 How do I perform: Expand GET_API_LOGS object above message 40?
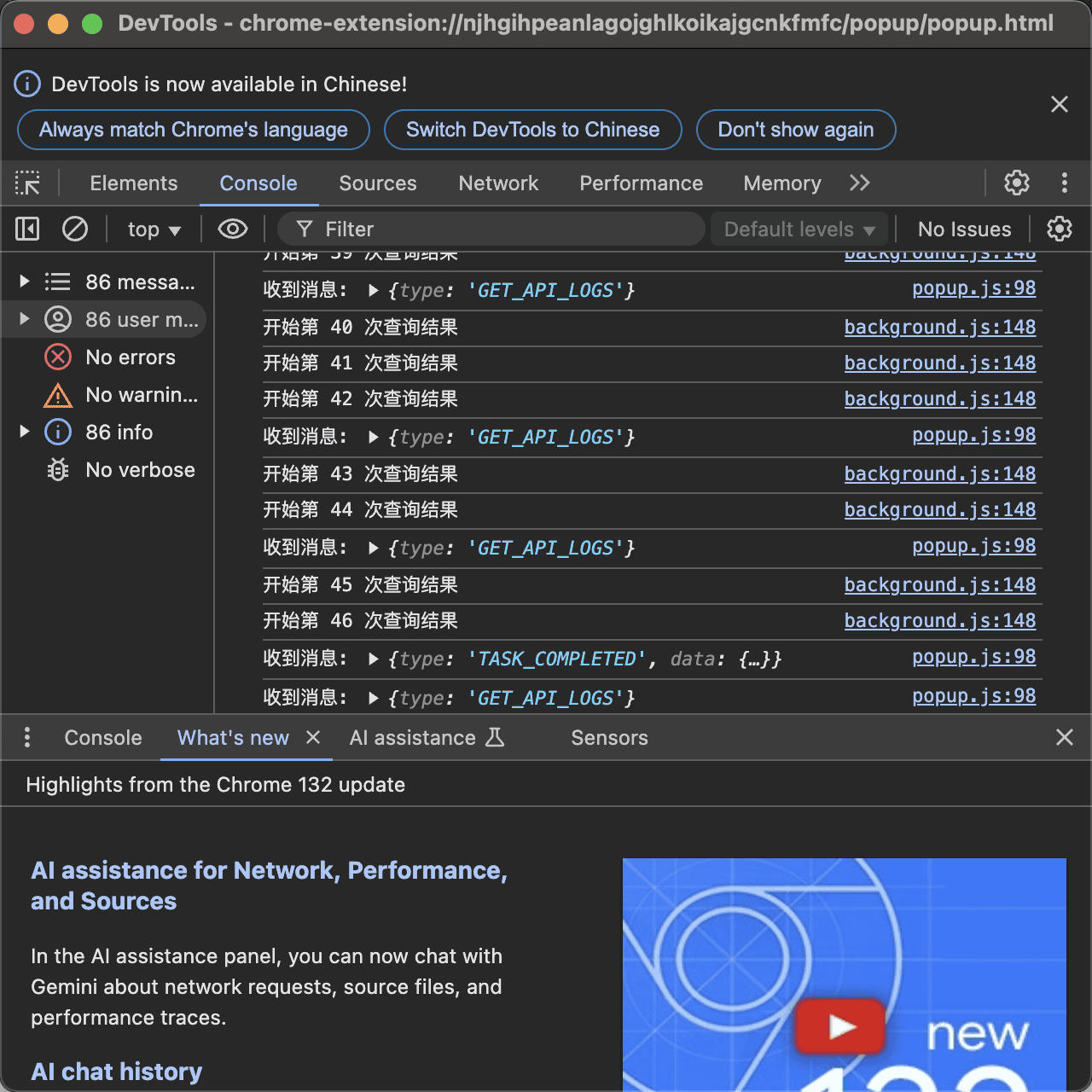point(373,290)
